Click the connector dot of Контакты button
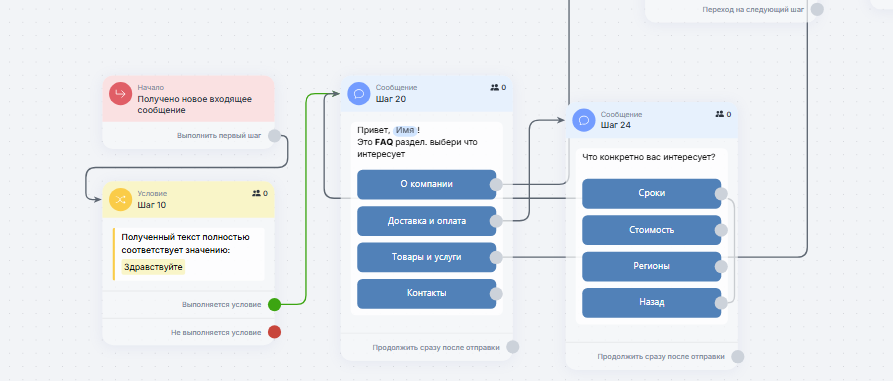Screen dimensions: 893x381 (496, 294)
